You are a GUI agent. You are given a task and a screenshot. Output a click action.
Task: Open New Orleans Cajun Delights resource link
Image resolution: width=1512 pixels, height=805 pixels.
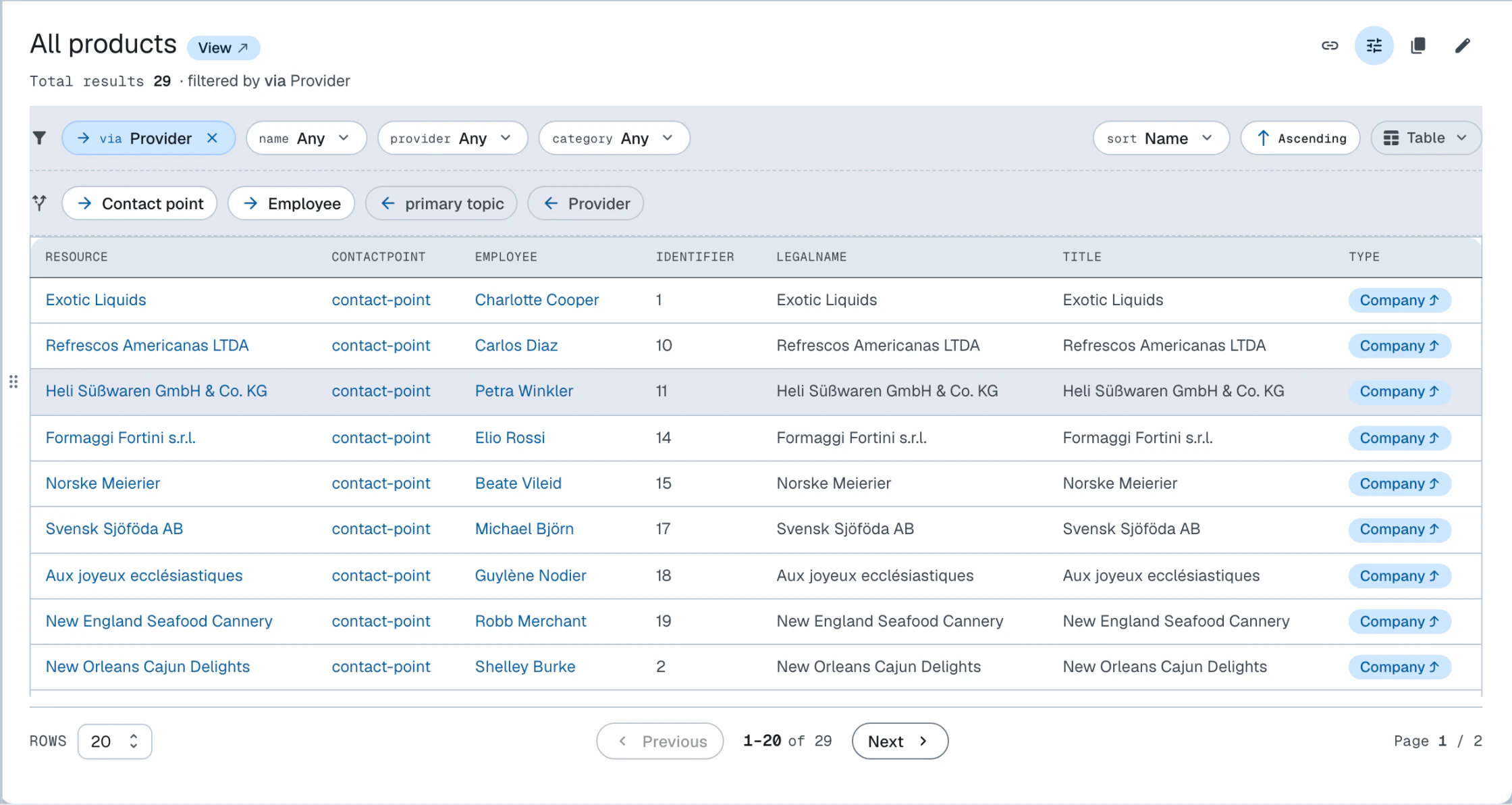(x=148, y=667)
